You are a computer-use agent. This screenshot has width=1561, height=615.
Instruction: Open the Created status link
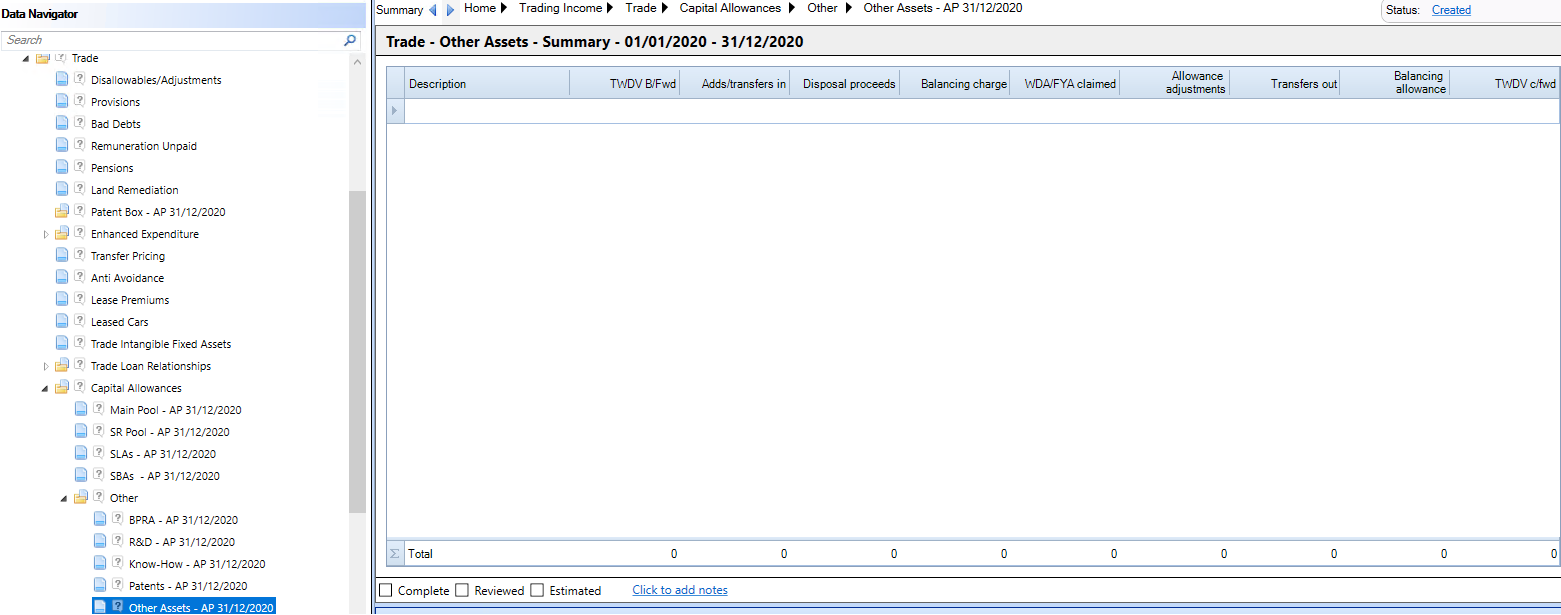1451,10
